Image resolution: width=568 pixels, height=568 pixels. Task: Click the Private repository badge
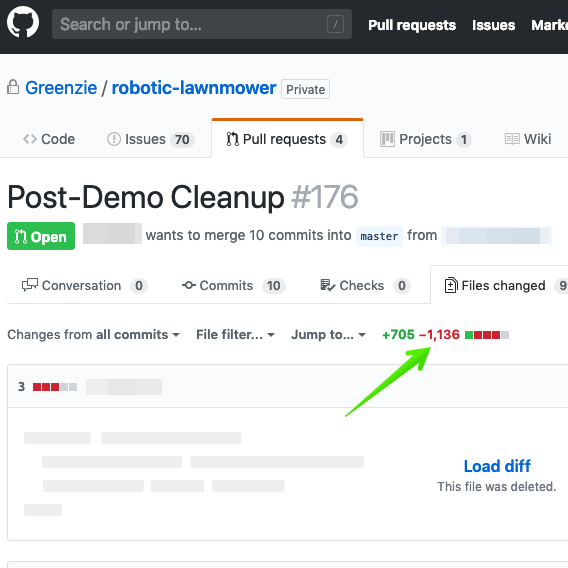point(305,89)
